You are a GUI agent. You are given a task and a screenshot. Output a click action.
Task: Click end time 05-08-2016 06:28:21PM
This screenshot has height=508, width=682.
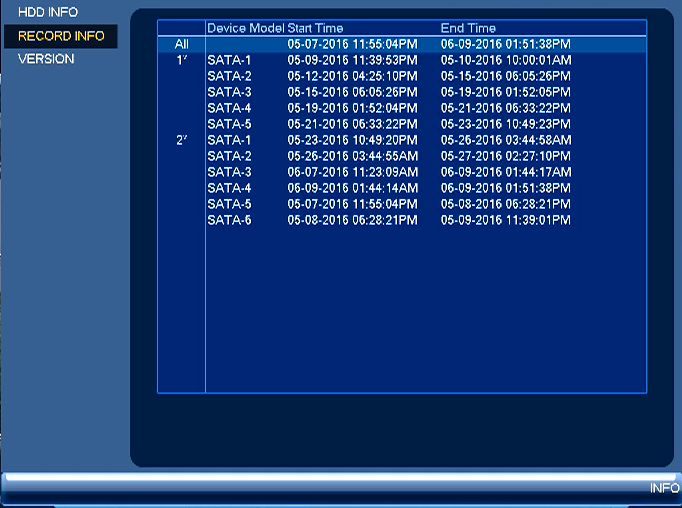point(505,204)
